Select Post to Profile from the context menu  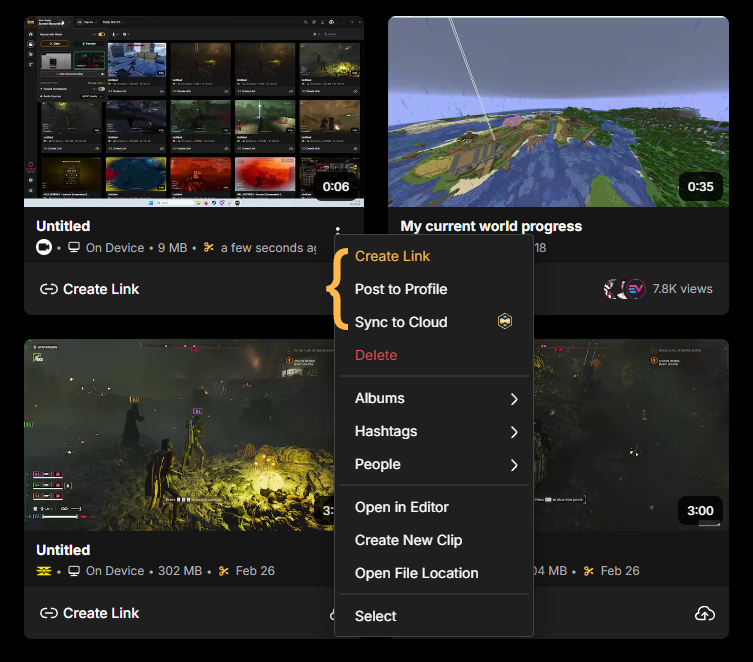434,289
